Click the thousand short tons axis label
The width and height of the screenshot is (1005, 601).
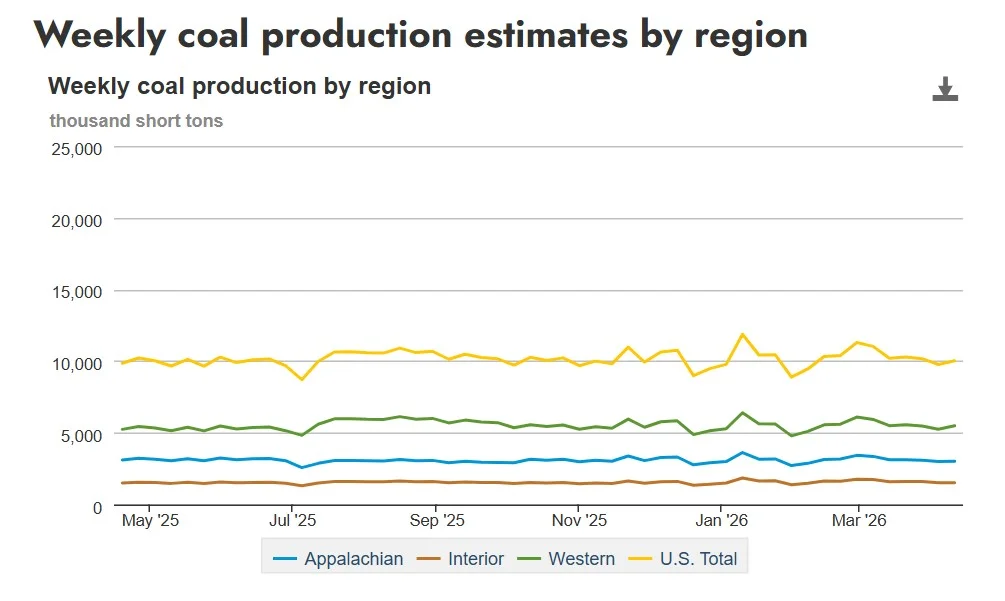135,120
